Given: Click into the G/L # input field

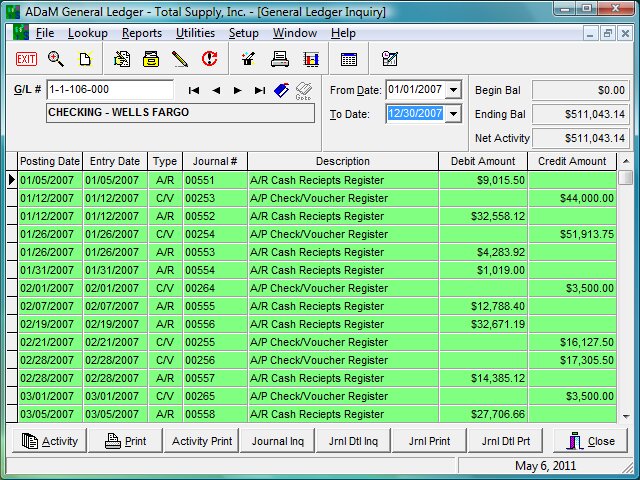Looking at the screenshot, I should [x=109, y=90].
